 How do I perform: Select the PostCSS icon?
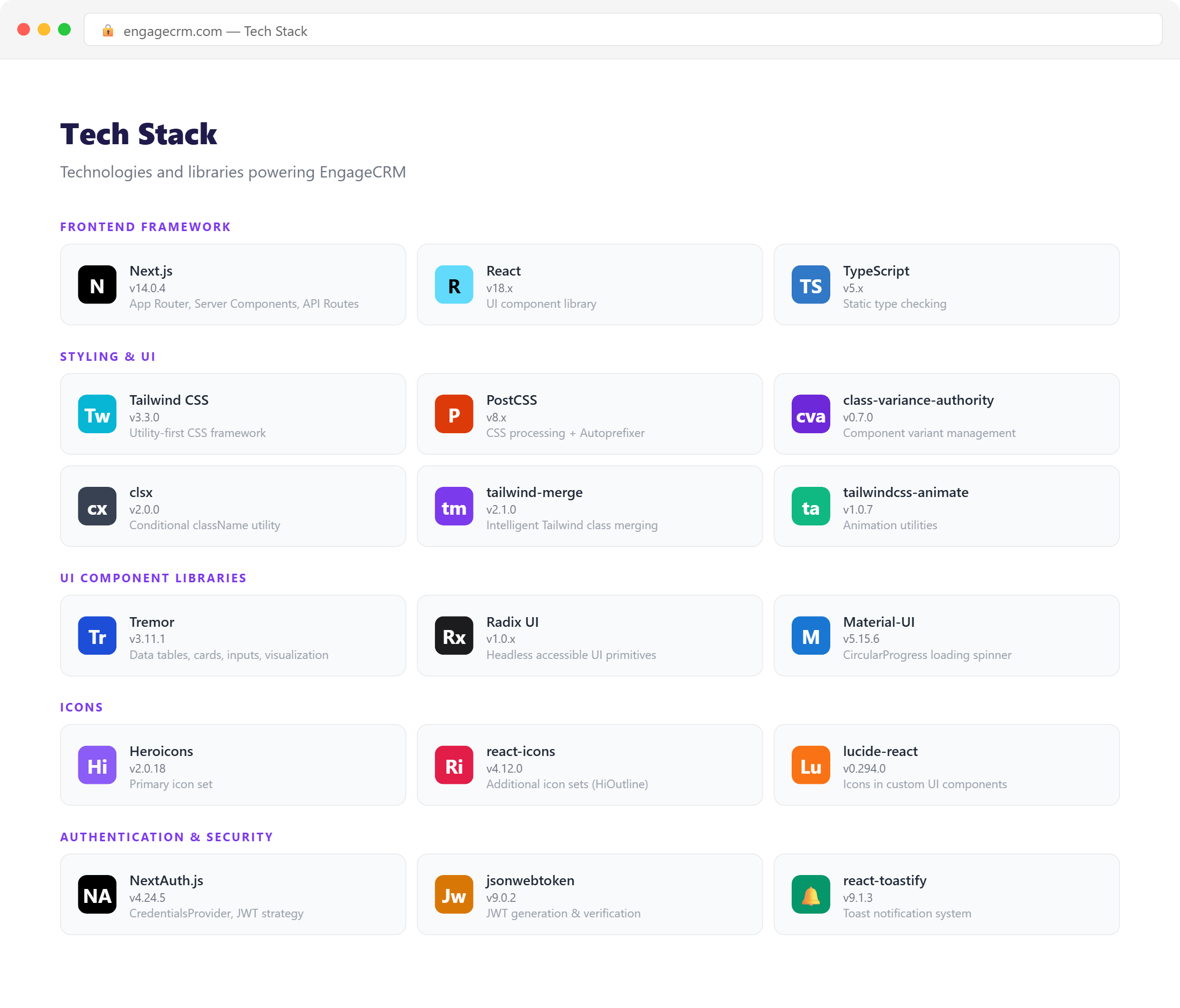click(453, 414)
